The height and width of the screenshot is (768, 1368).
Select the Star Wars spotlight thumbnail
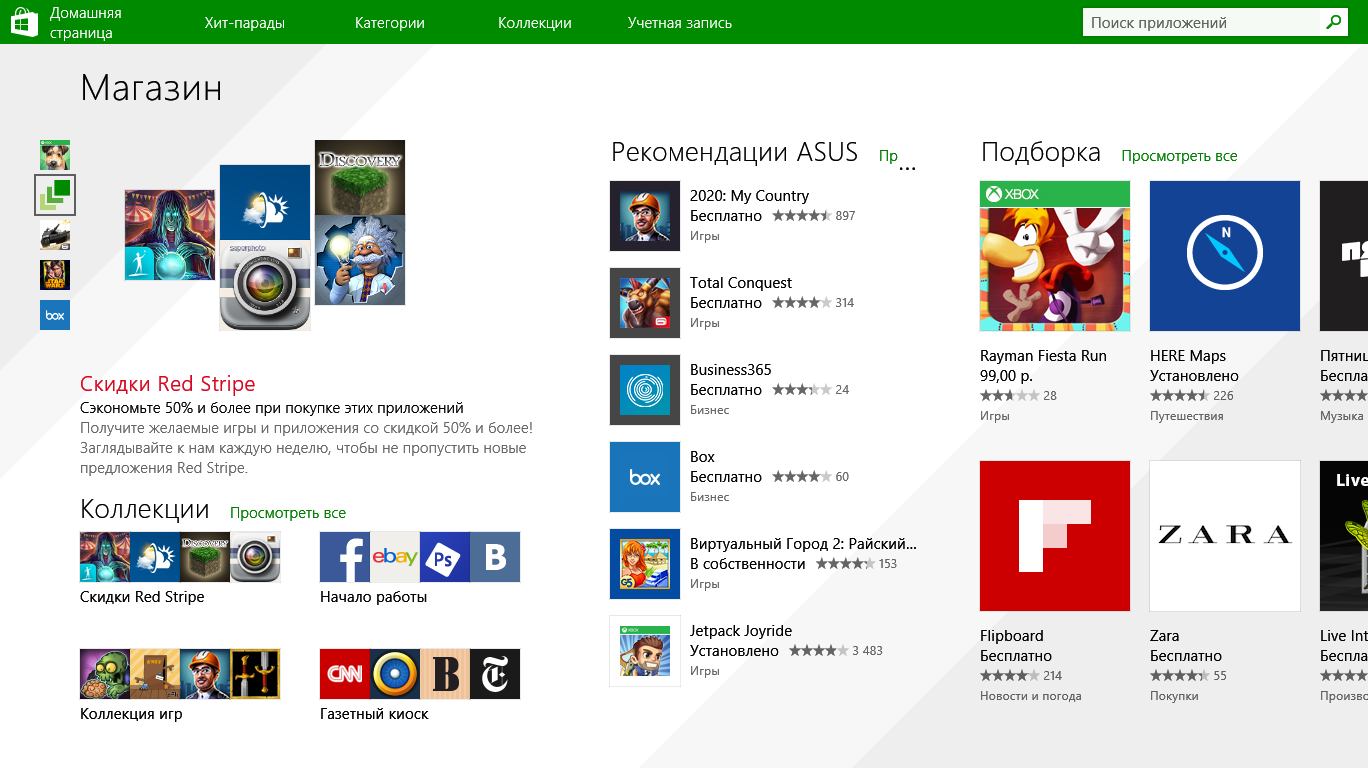pyautogui.click(x=55, y=275)
